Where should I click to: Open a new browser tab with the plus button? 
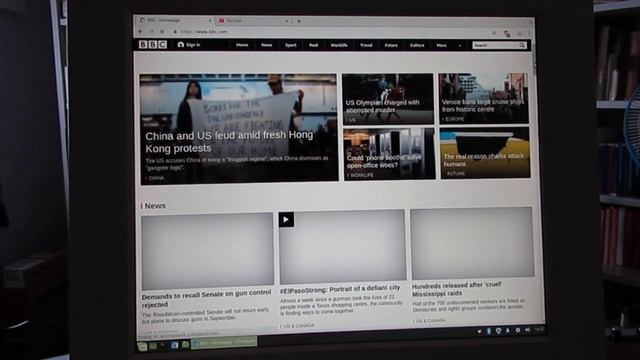click(x=299, y=21)
